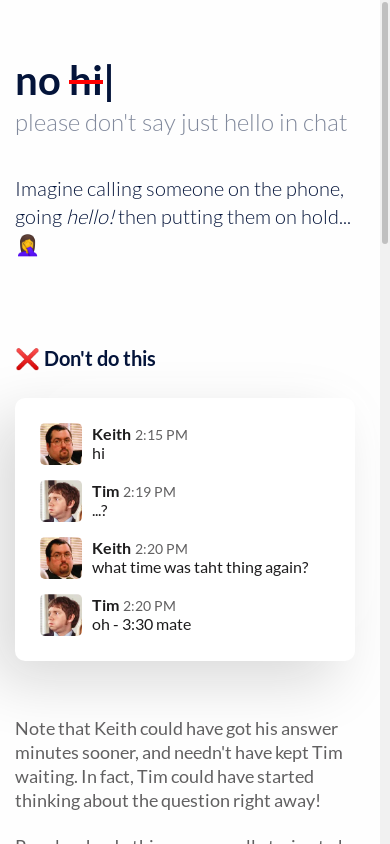The height and width of the screenshot is (844, 390).
Task: Click the 2:19 PM timestamp
Action: pyautogui.click(x=150, y=492)
